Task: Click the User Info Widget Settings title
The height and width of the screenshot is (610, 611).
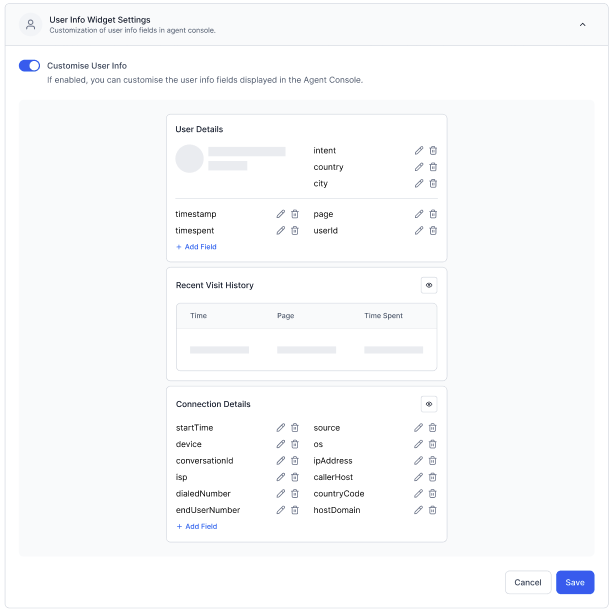Action: [100, 20]
